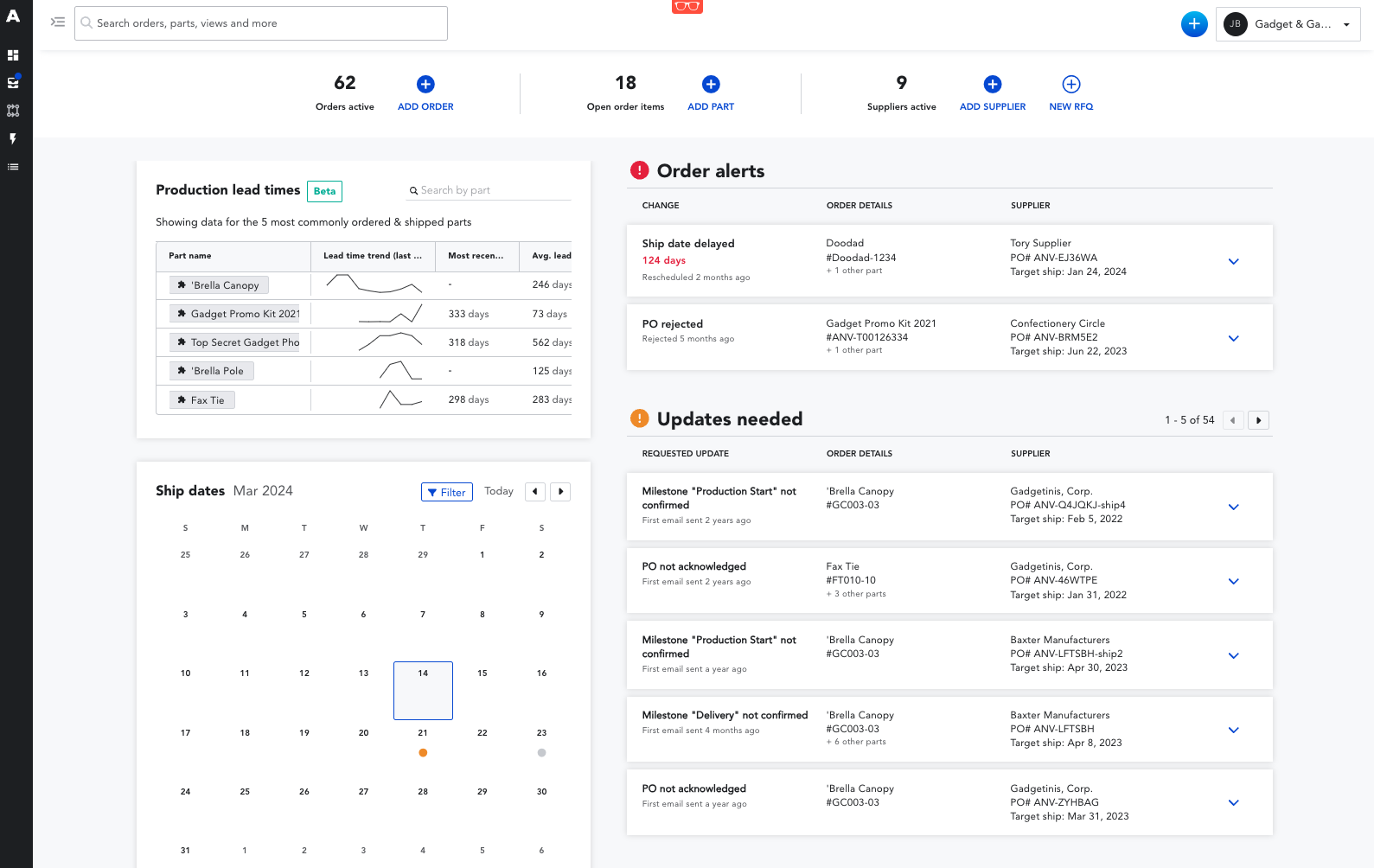This screenshot has width=1374, height=868.
Task: Expand the PO rejected alert details
Action: [x=1234, y=338]
